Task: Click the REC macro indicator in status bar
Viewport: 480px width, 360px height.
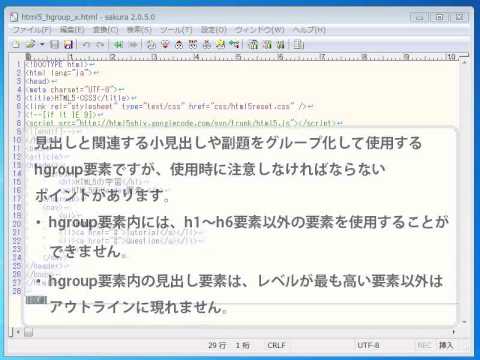Action: (x=424, y=345)
